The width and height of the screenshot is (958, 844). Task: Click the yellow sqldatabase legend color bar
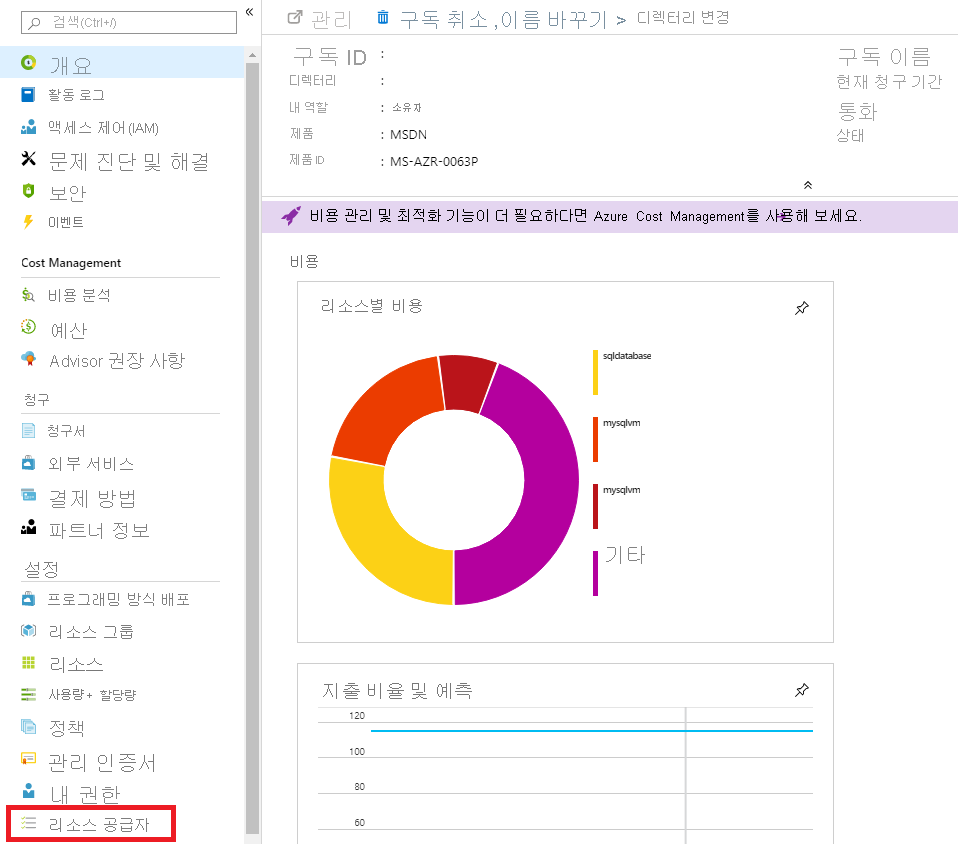point(597,371)
